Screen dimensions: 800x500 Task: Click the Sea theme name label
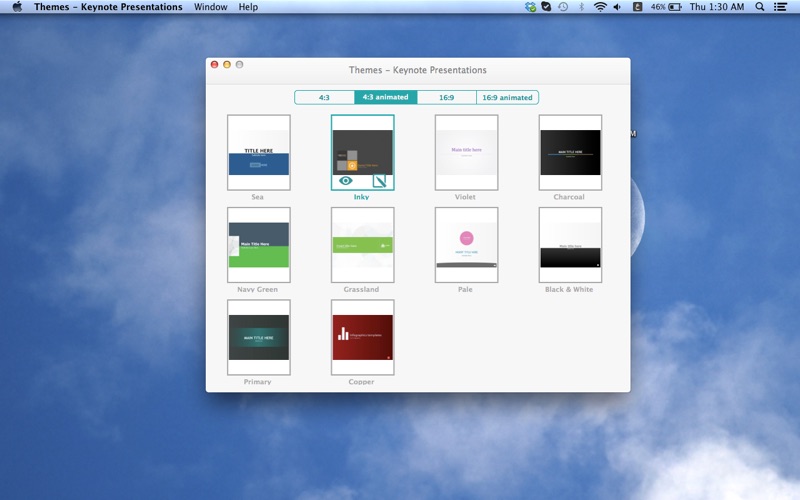258,197
